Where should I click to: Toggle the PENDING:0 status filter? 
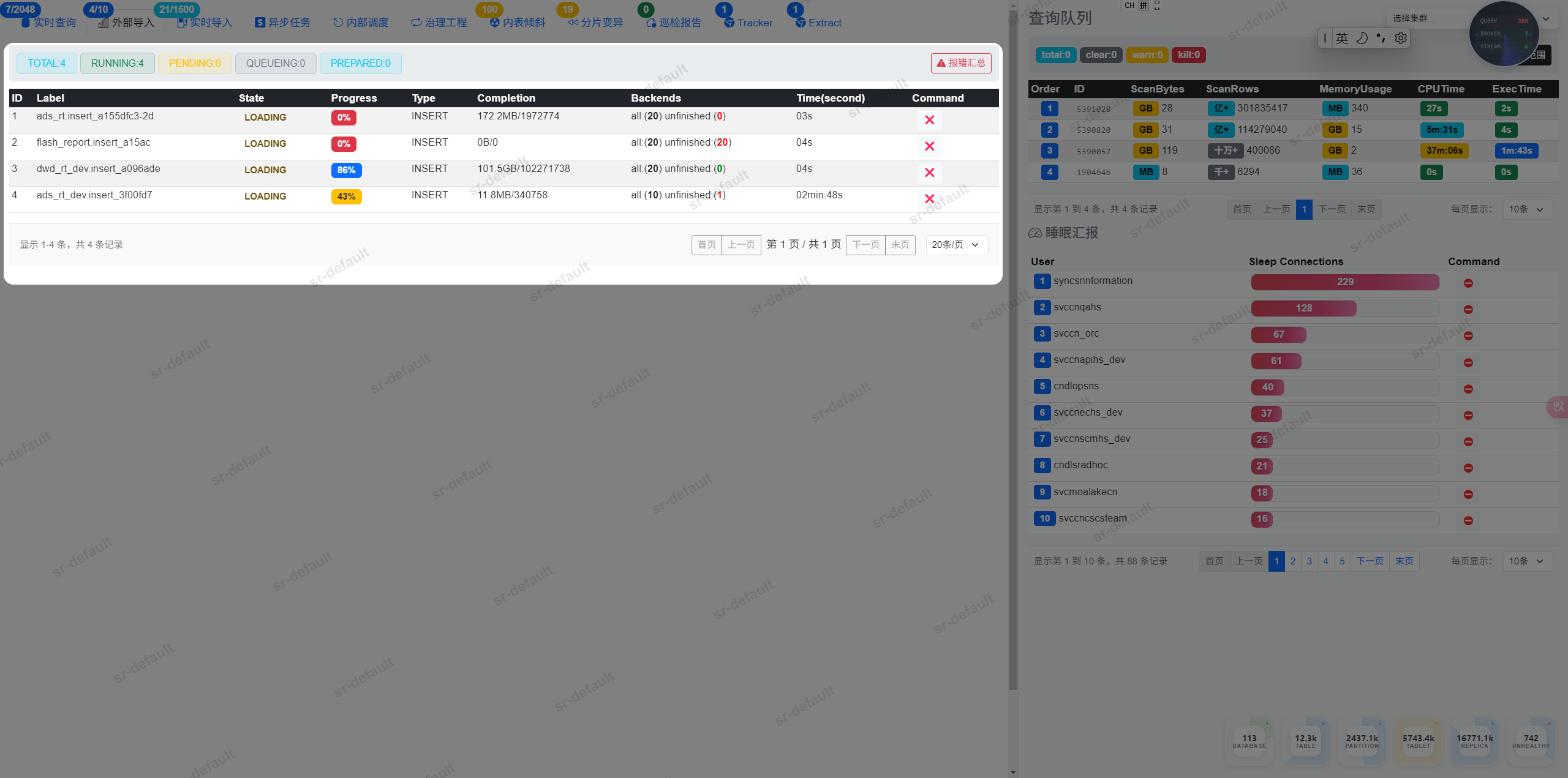coord(195,63)
